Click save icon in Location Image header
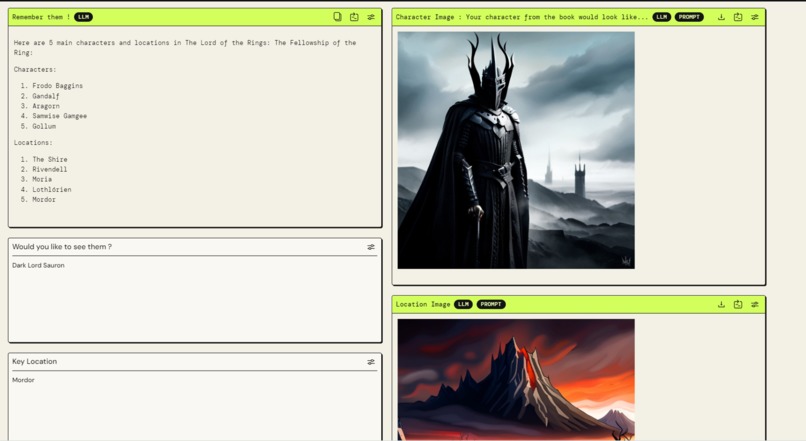The height and width of the screenshot is (441, 806). tap(738, 304)
